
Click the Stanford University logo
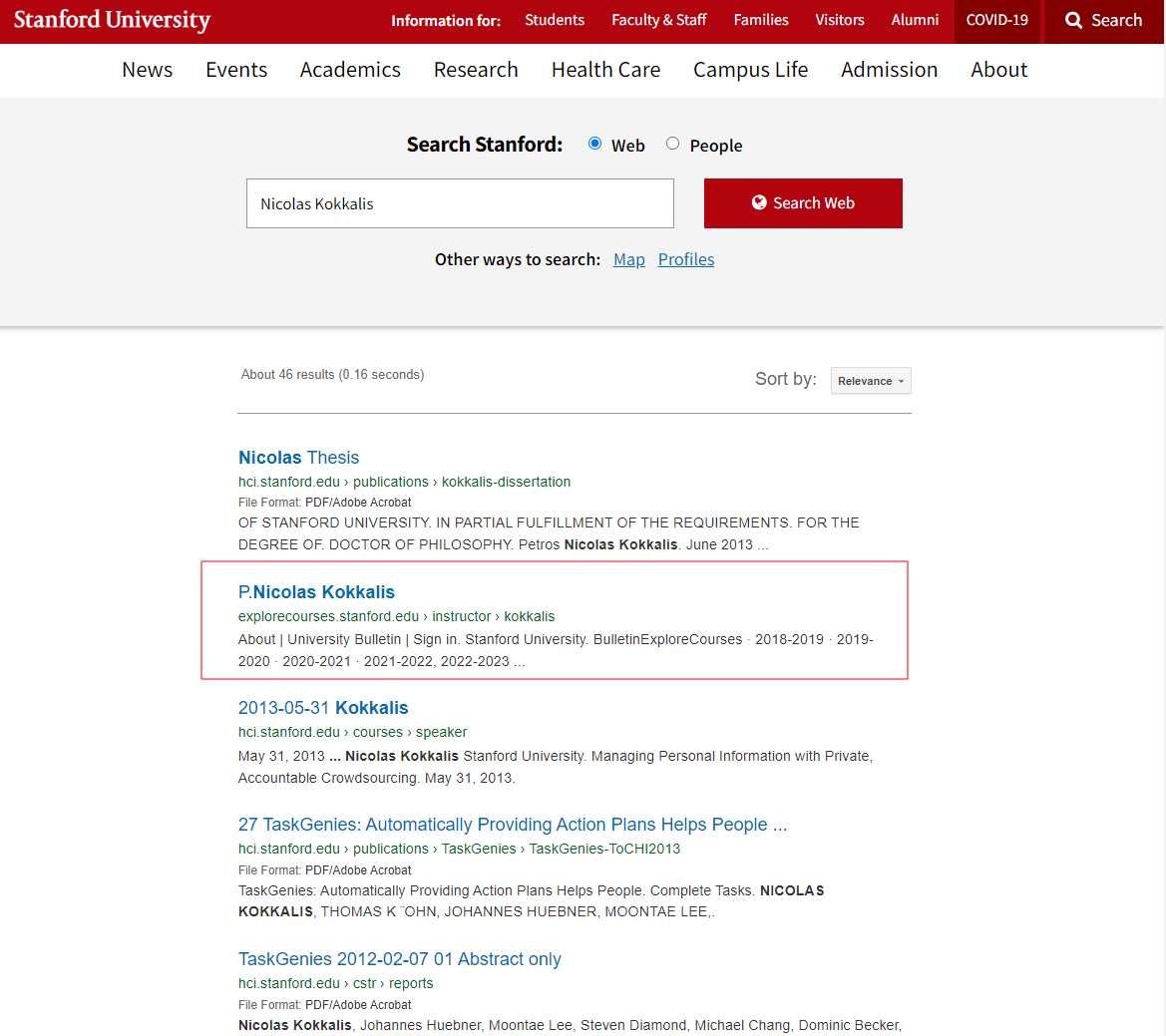tap(113, 20)
